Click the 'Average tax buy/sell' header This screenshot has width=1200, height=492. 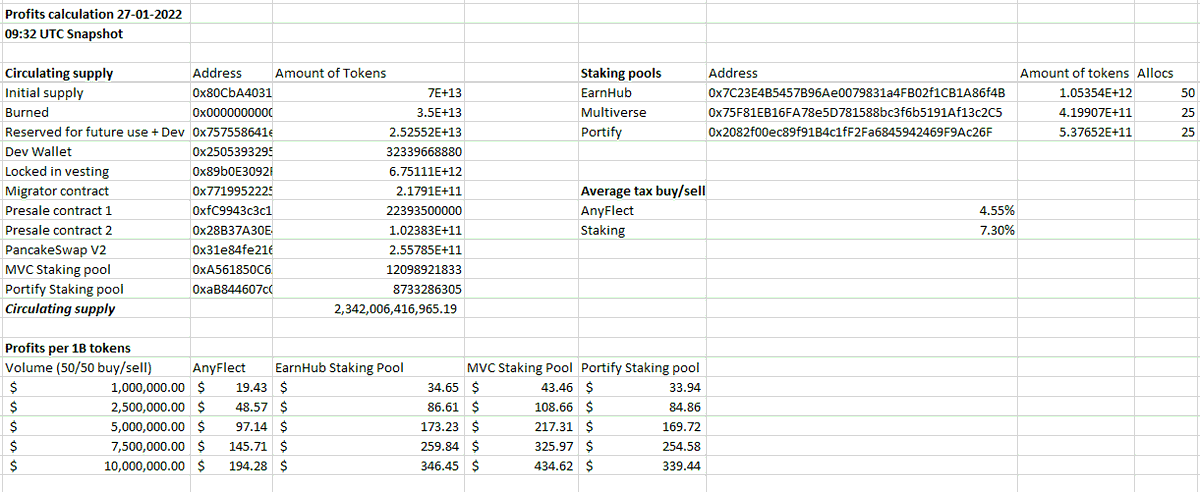click(643, 191)
